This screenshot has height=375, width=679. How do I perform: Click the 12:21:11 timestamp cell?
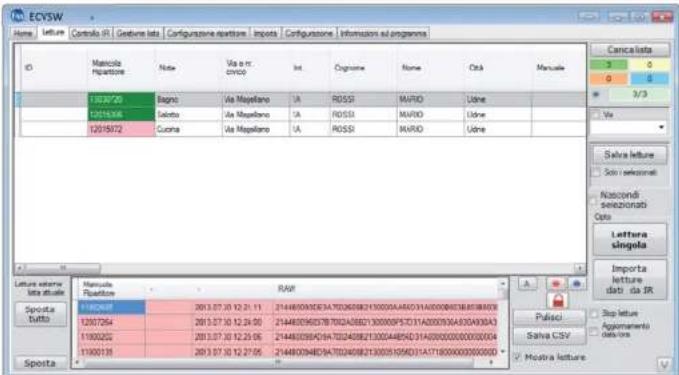232,307
